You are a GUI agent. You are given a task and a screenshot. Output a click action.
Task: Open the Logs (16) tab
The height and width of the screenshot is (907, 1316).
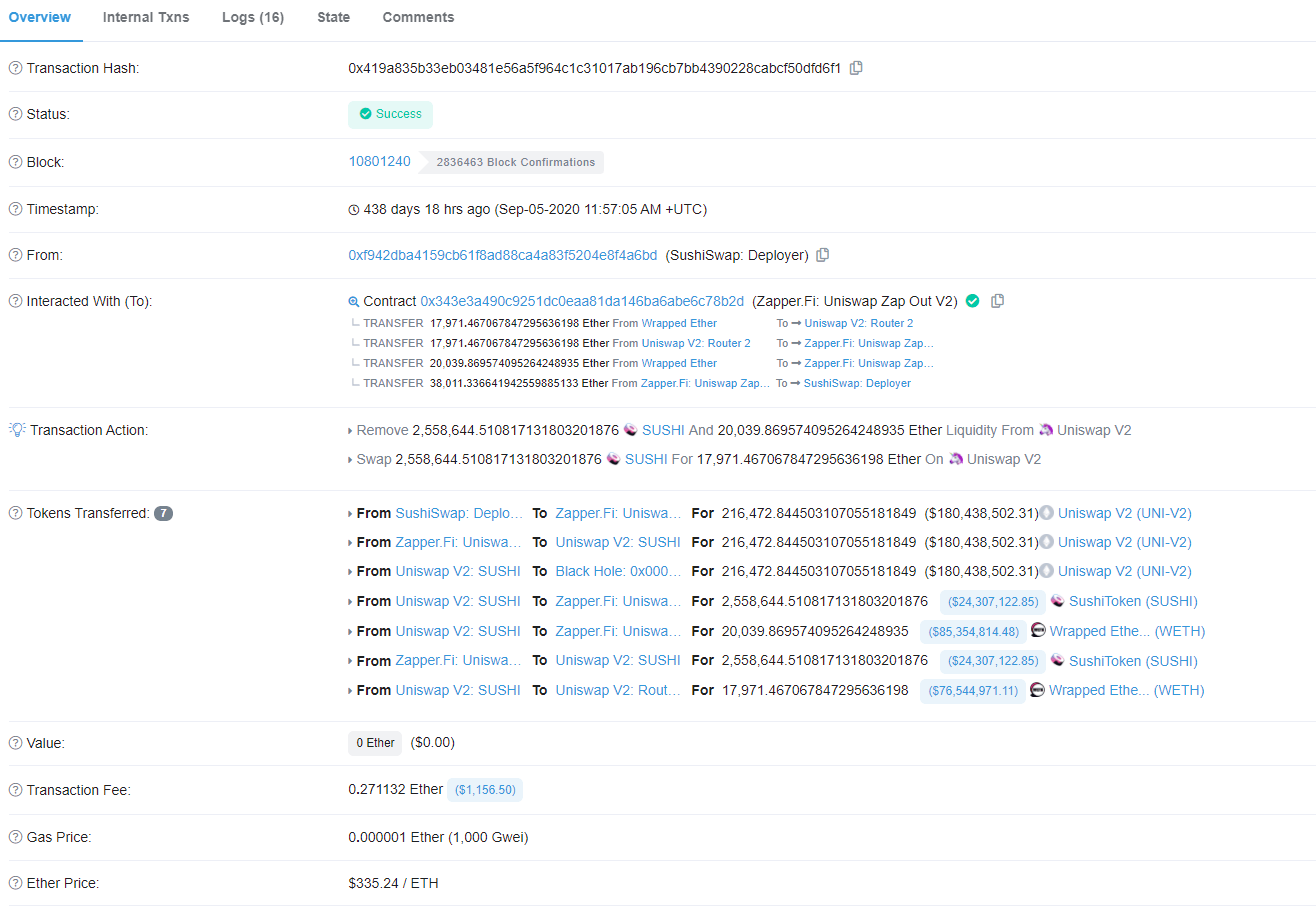click(253, 17)
